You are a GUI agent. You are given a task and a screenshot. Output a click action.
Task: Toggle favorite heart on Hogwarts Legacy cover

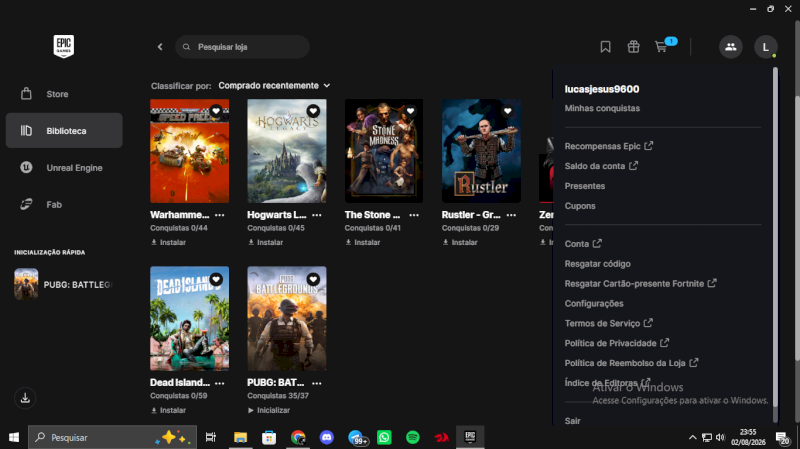(x=313, y=111)
